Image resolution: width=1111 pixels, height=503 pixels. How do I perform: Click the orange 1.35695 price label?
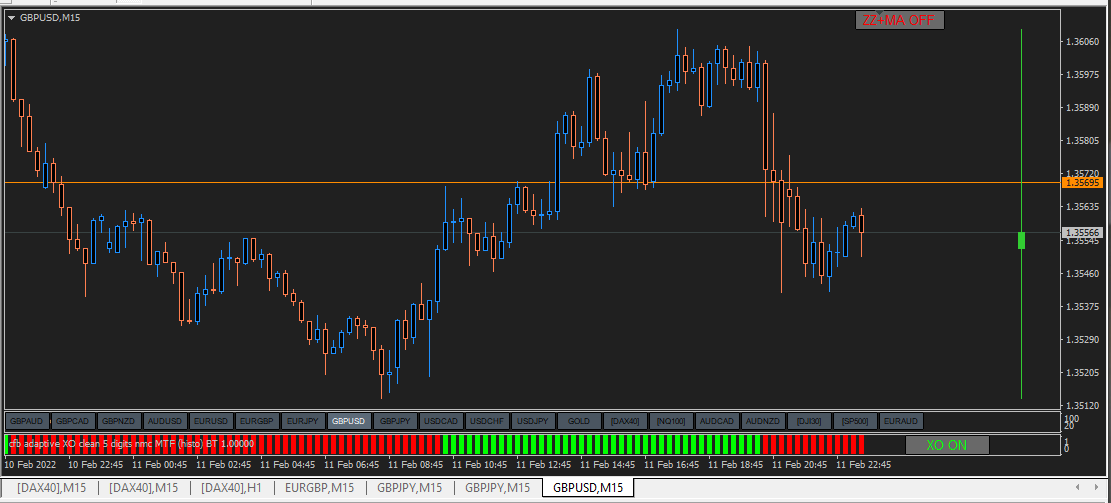[x=1082, y=183]
